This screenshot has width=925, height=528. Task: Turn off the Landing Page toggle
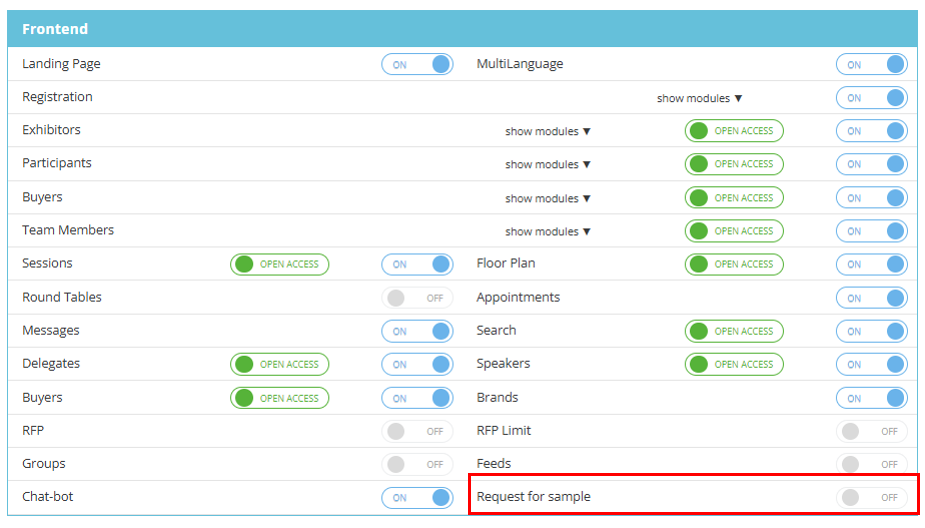point(417,64)
